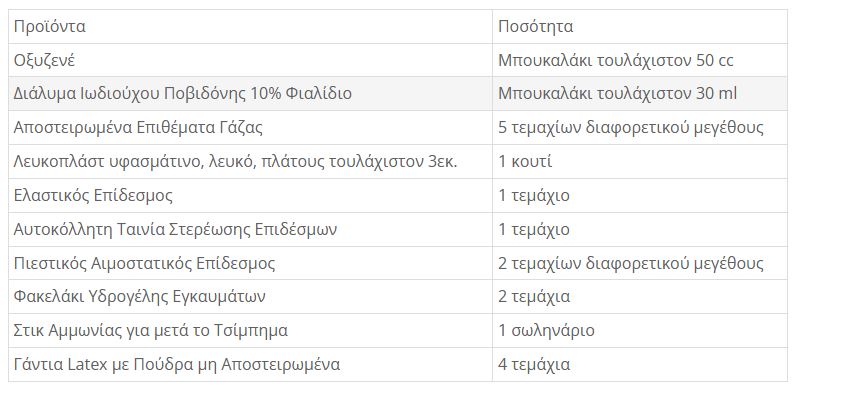Select the Αυτοκόλλητη Ταινία Στερέωσης Επιδέσμων cell
The height and width of the screenshot is (394, 848).
pos(250,229)
